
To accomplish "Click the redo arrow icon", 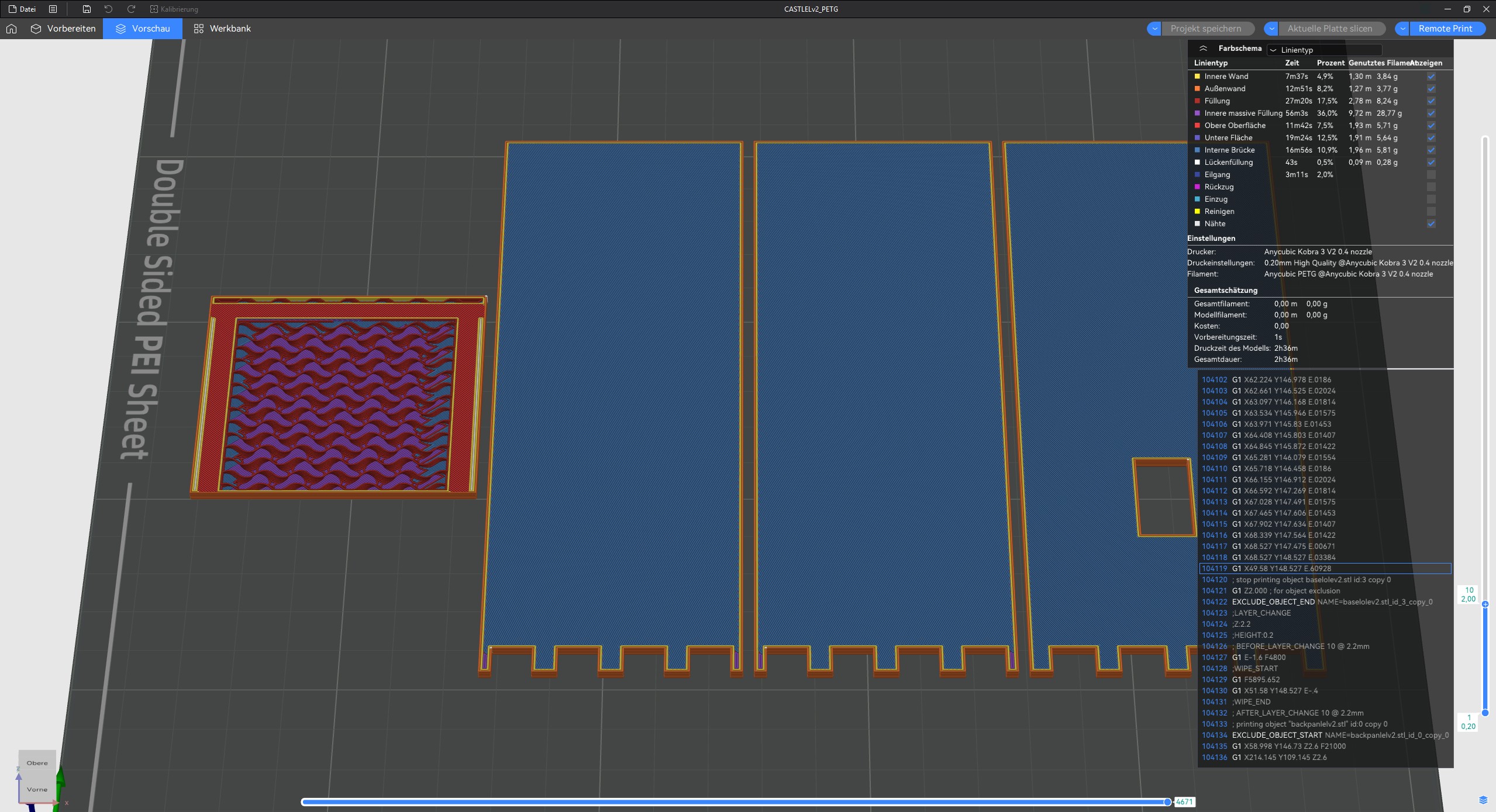I will tap(131, 9).
